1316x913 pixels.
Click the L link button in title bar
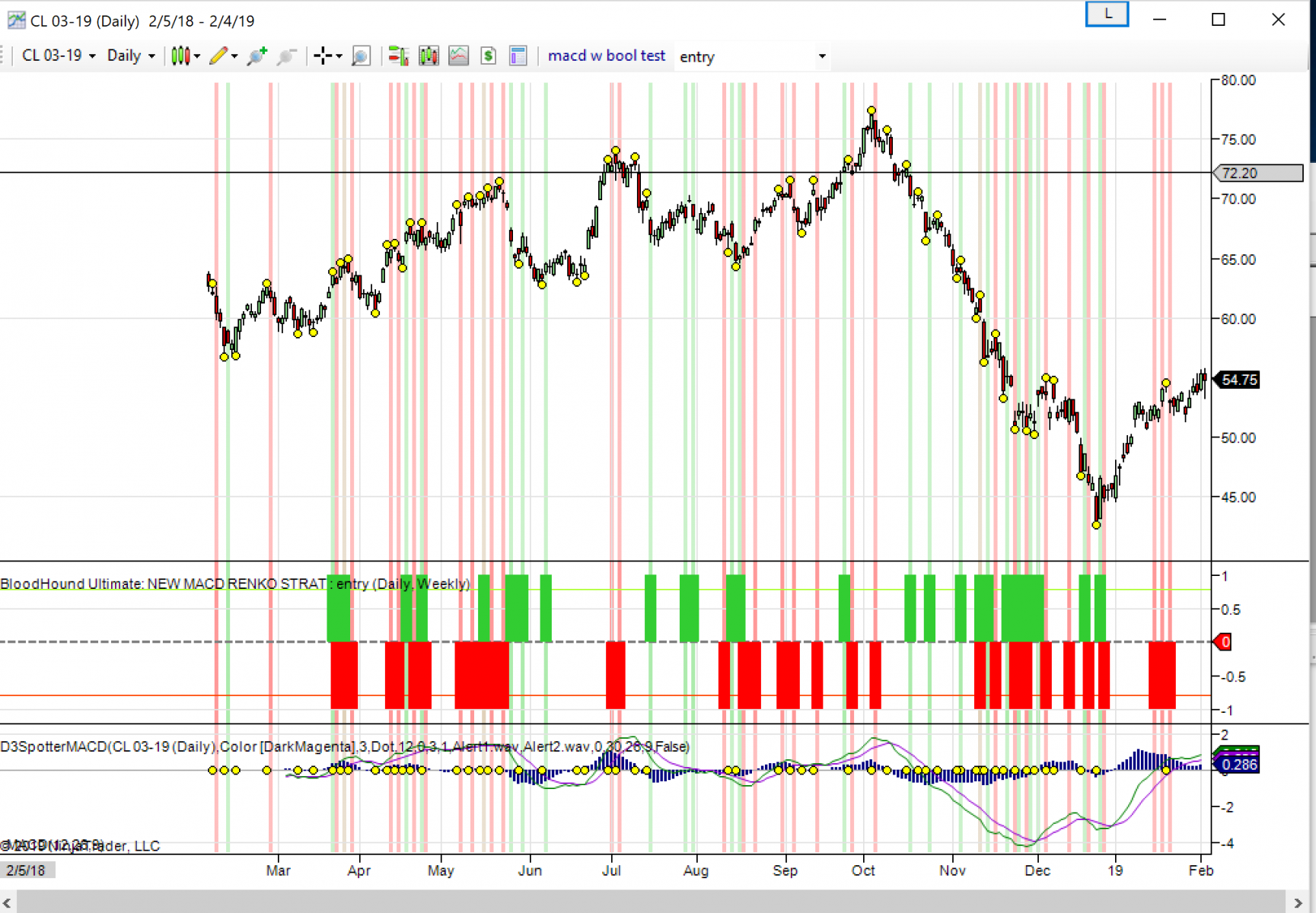(1107, 14)
